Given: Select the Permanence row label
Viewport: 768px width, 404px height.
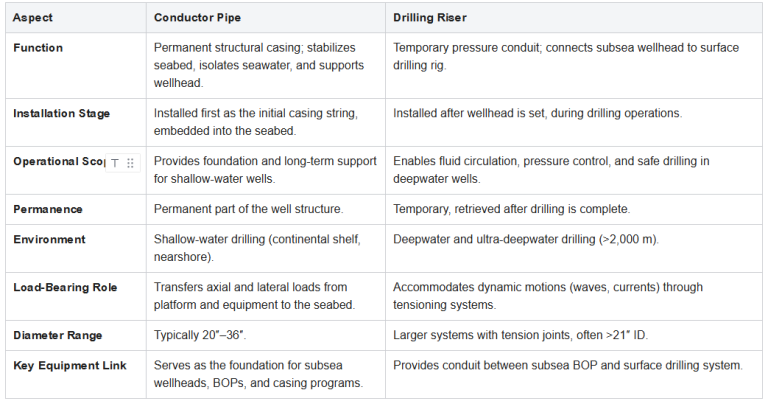Looking at the screenshot, I should (x=48, y=209).
